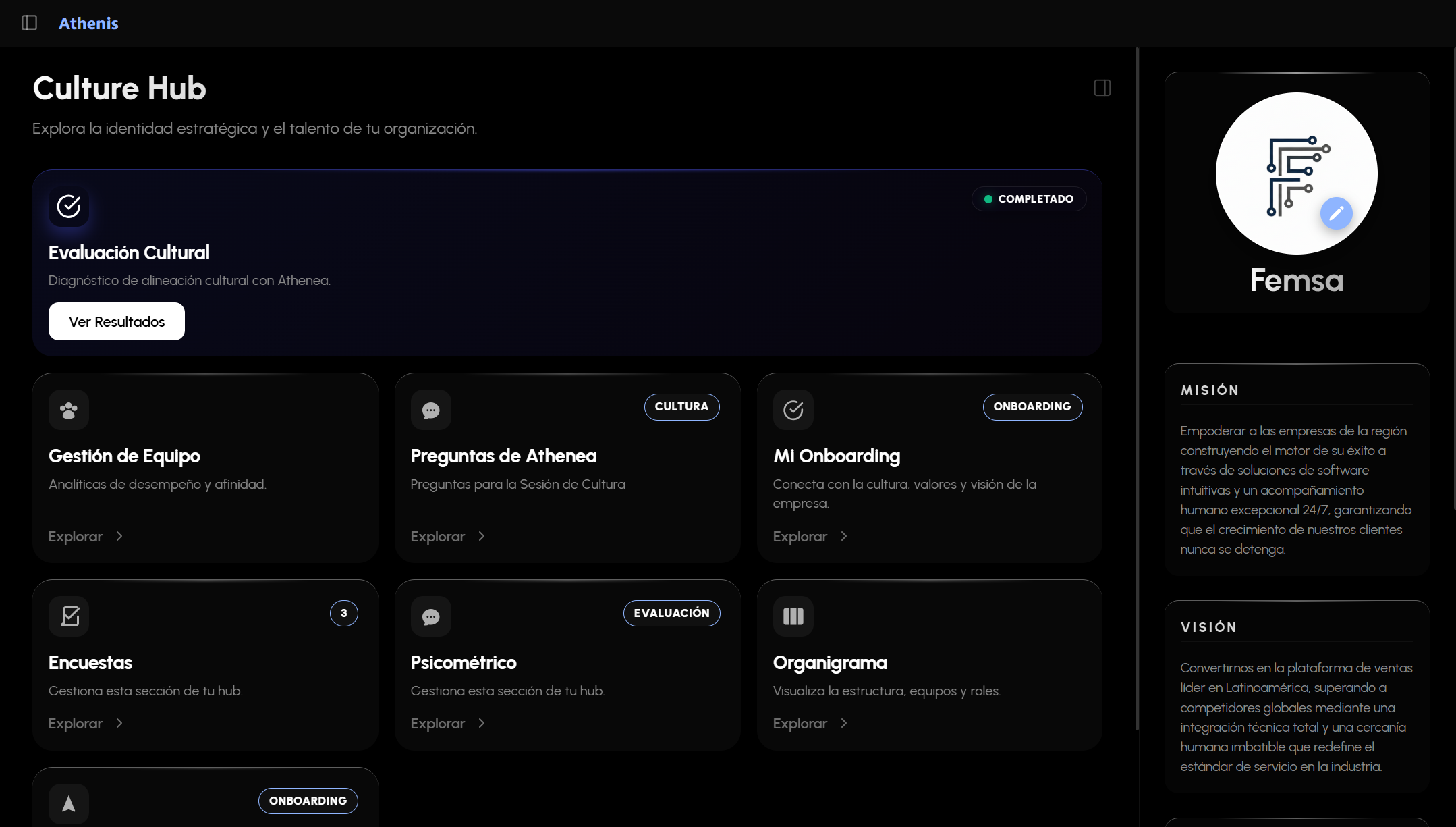Viewport: 1456px width, 827px height.
Task: Select the CULTURA tag badge
Action: pyautogui.click(x=681, y=407)
